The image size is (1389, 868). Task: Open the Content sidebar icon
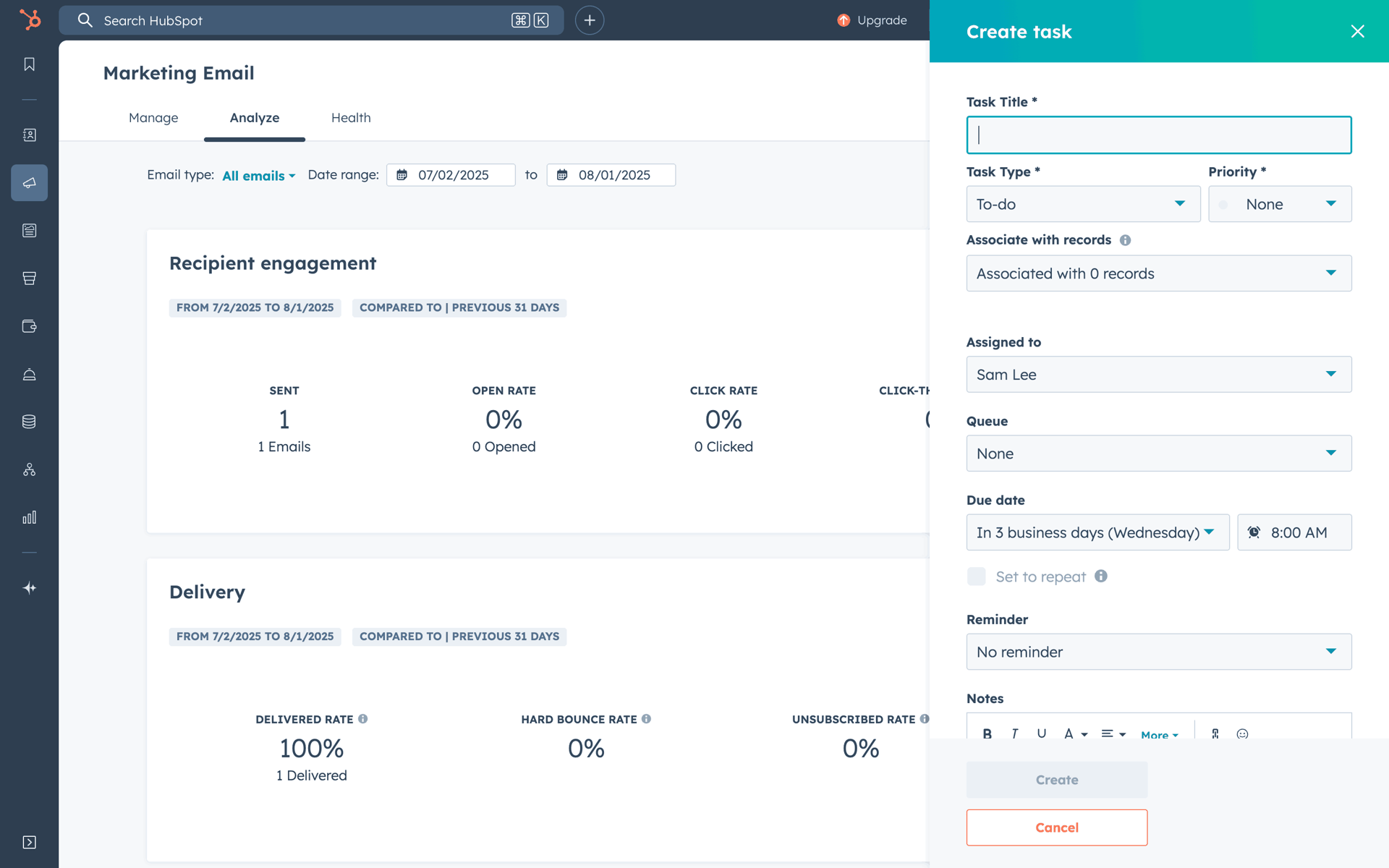(x=29, y=231)
